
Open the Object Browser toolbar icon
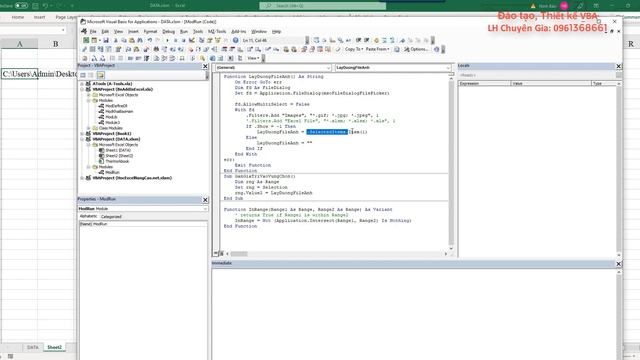[x=218, y=40]
